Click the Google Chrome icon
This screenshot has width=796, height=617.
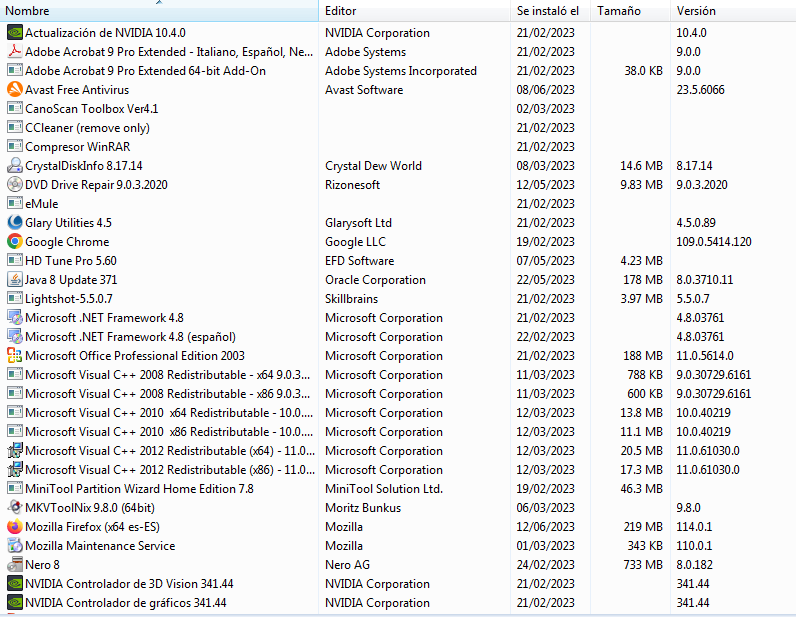coord(15,241)
